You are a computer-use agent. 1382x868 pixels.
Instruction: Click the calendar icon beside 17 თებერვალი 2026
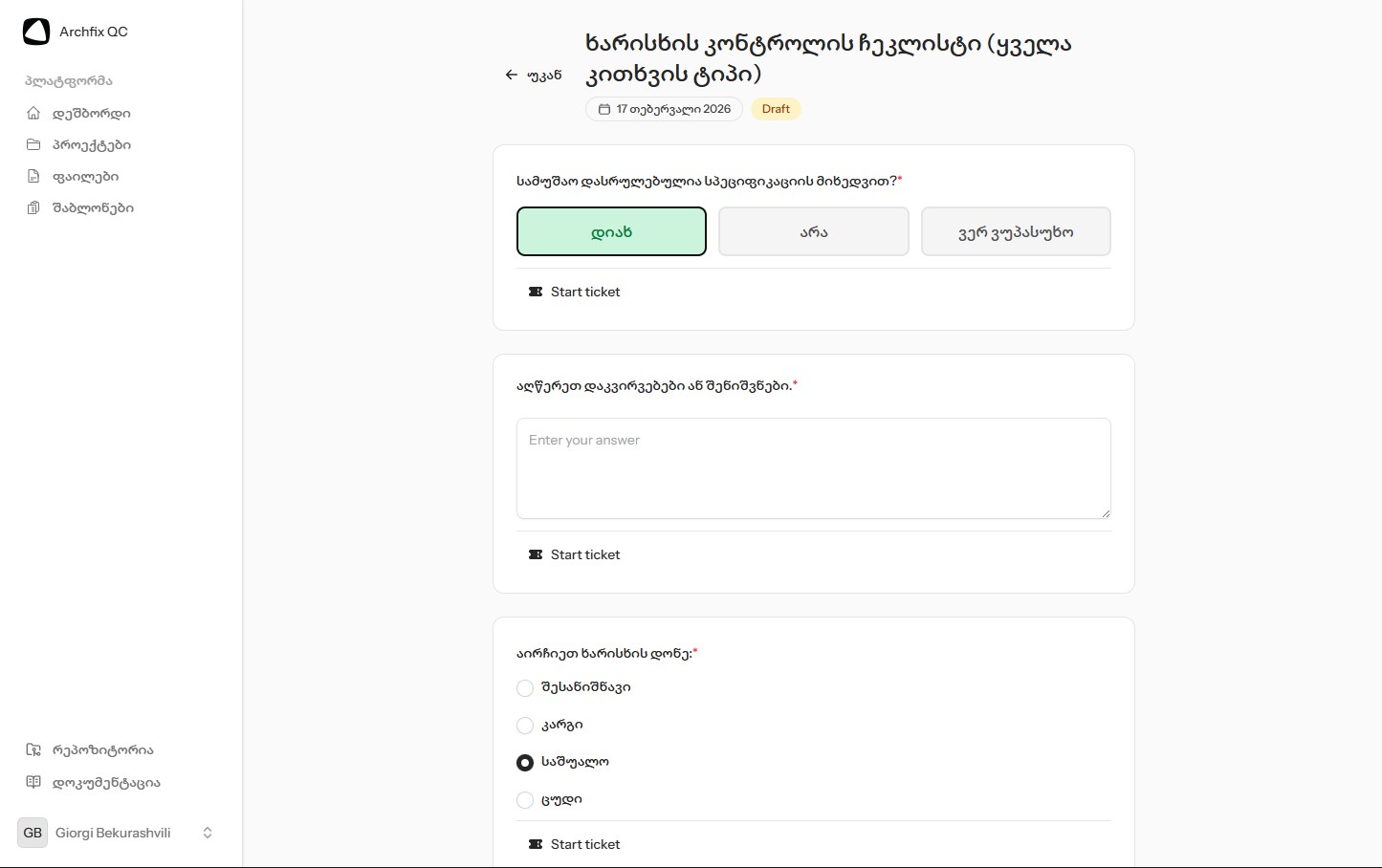(605, 109)
